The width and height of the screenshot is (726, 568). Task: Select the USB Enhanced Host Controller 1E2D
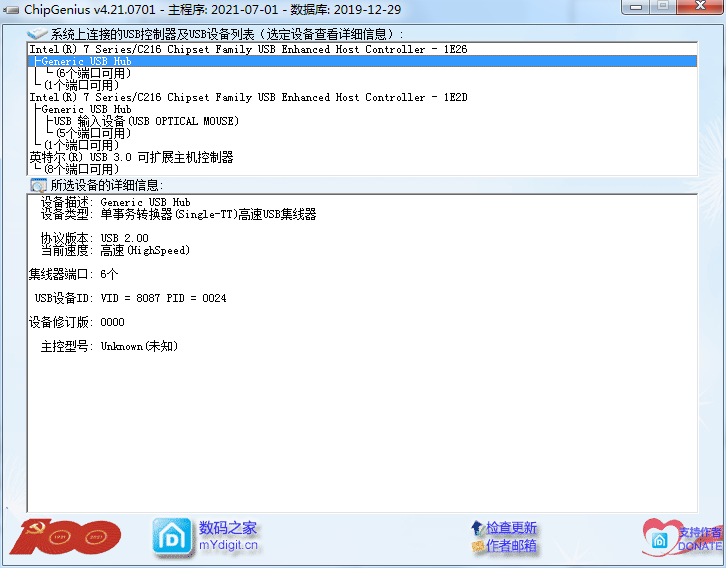[248, 97]
